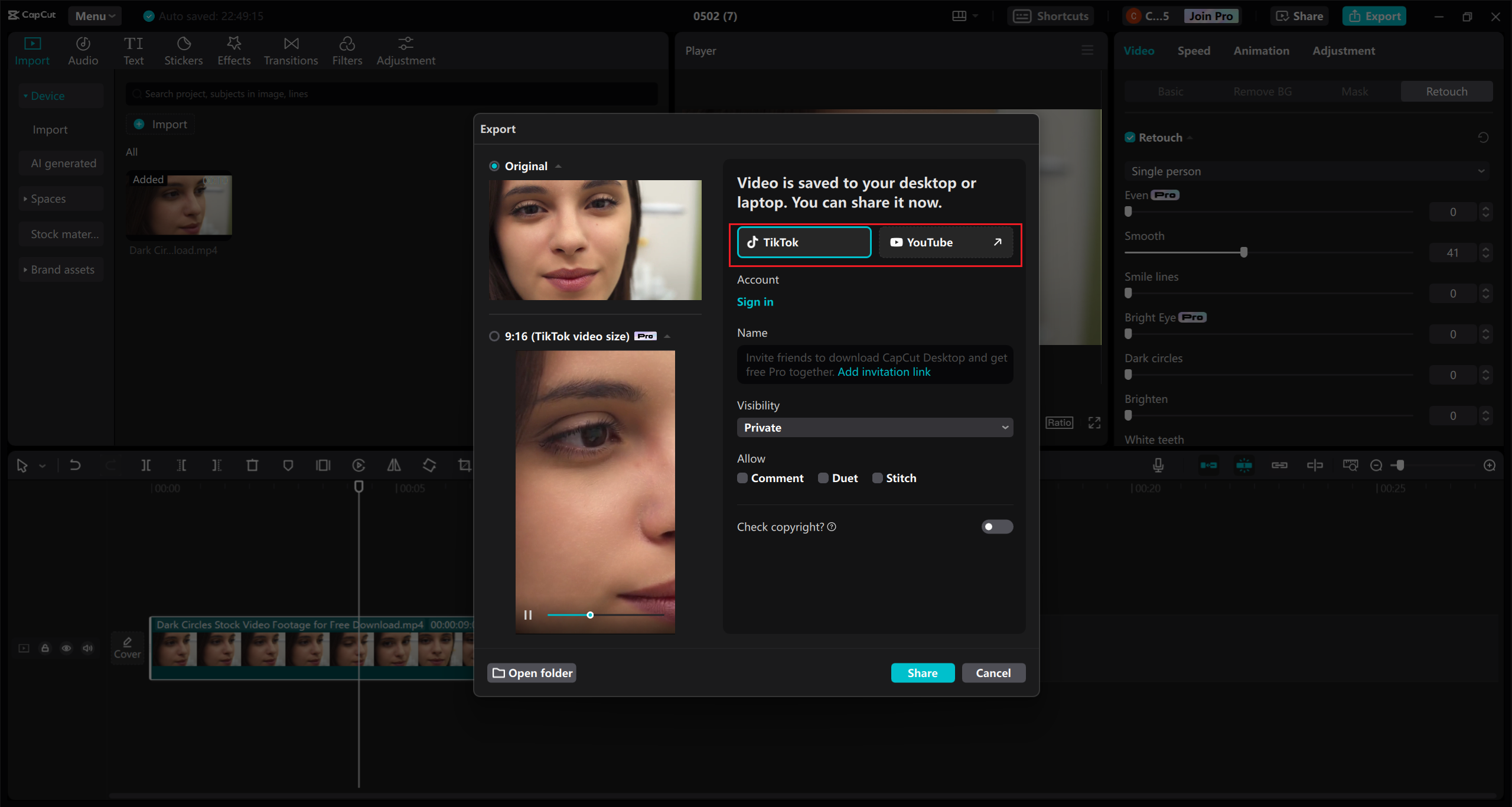Click the undo arrow in timeline toolbar
Screen dimensions: 1512x807
[75, 466]
